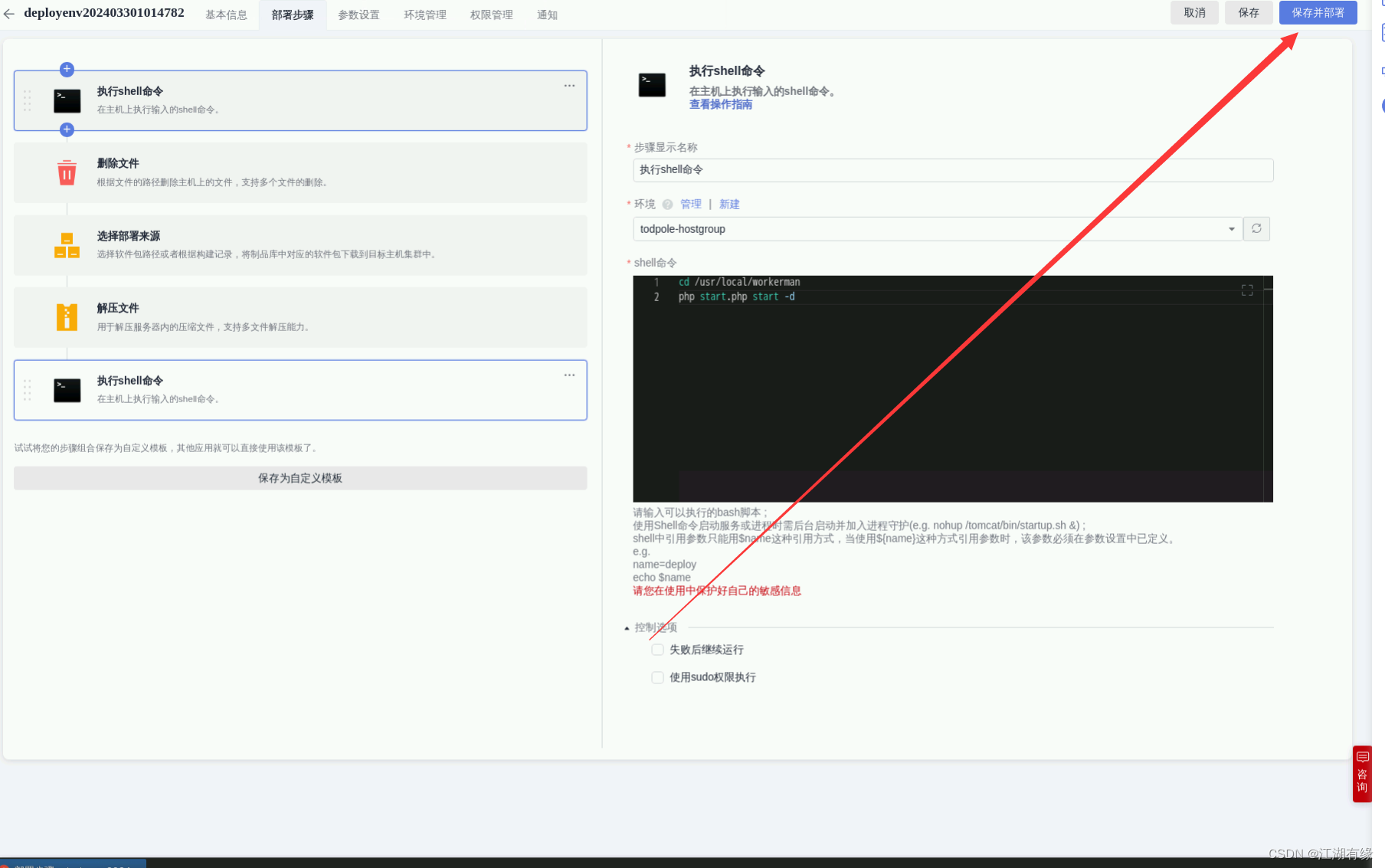Switch to the 参数设置 tab
Viewport: 1385px width, 868px height.
[359, 14]
